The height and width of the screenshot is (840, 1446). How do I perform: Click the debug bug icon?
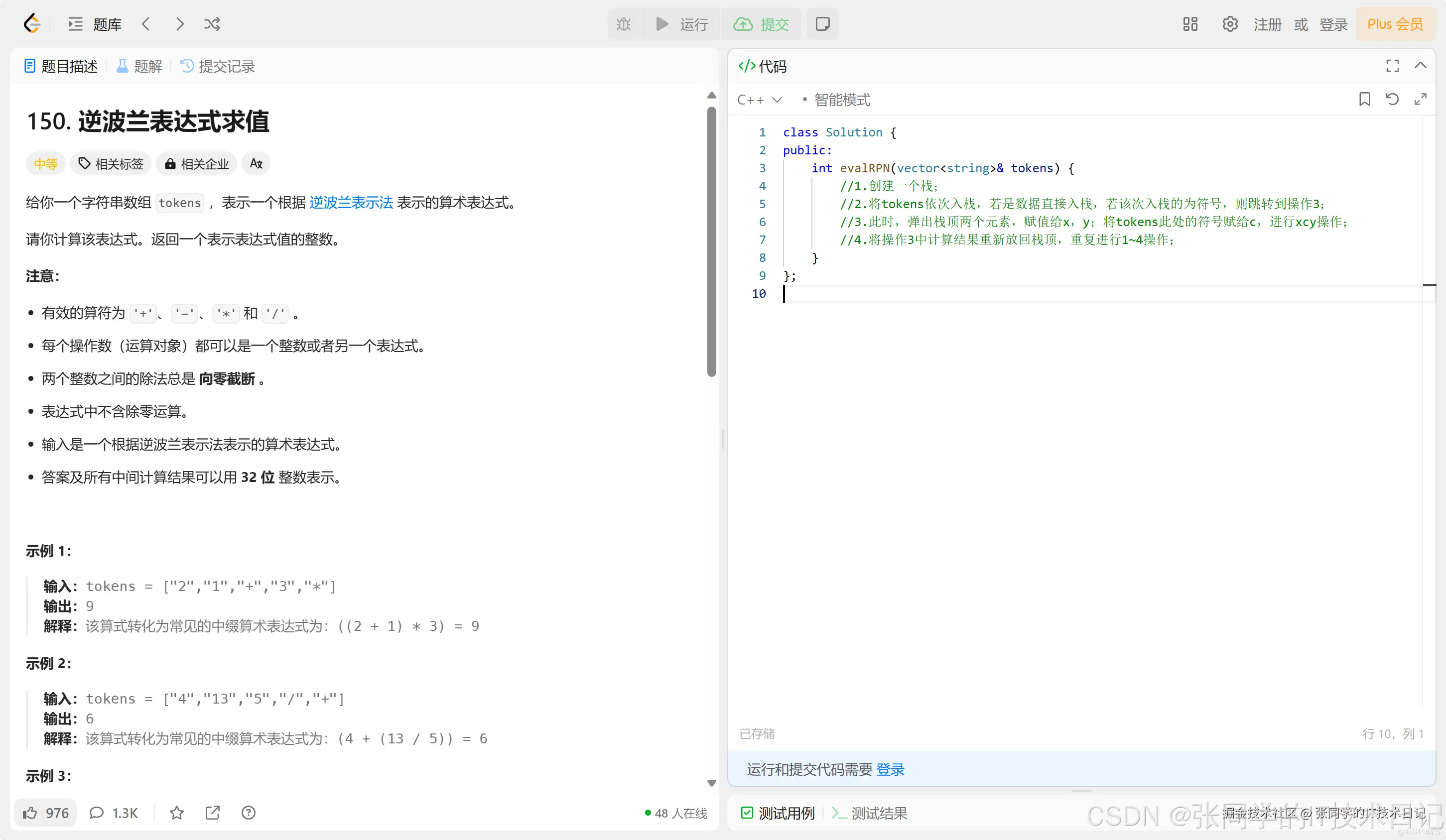623,24
